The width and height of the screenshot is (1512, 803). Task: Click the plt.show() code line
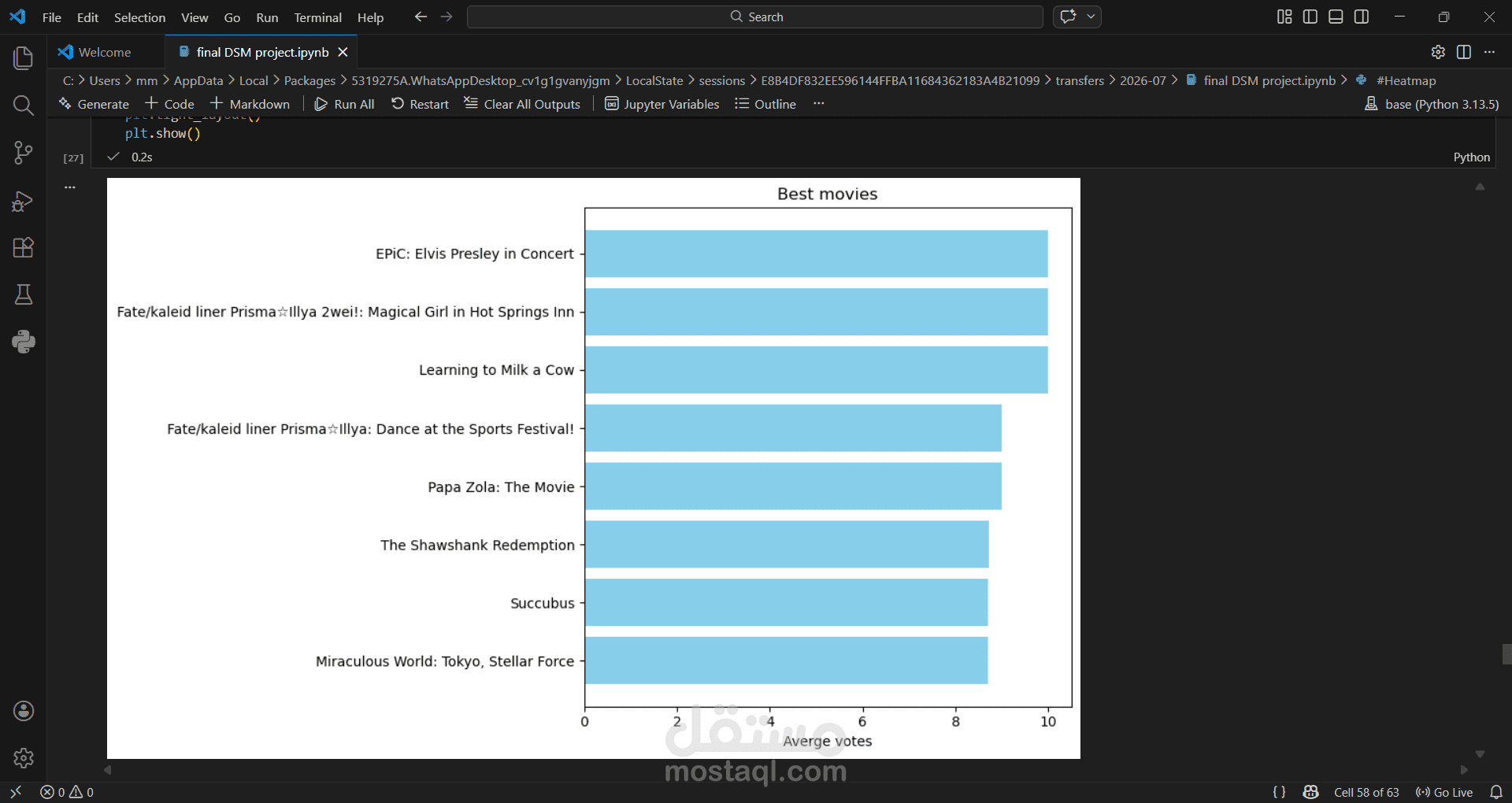pos(163,134)
